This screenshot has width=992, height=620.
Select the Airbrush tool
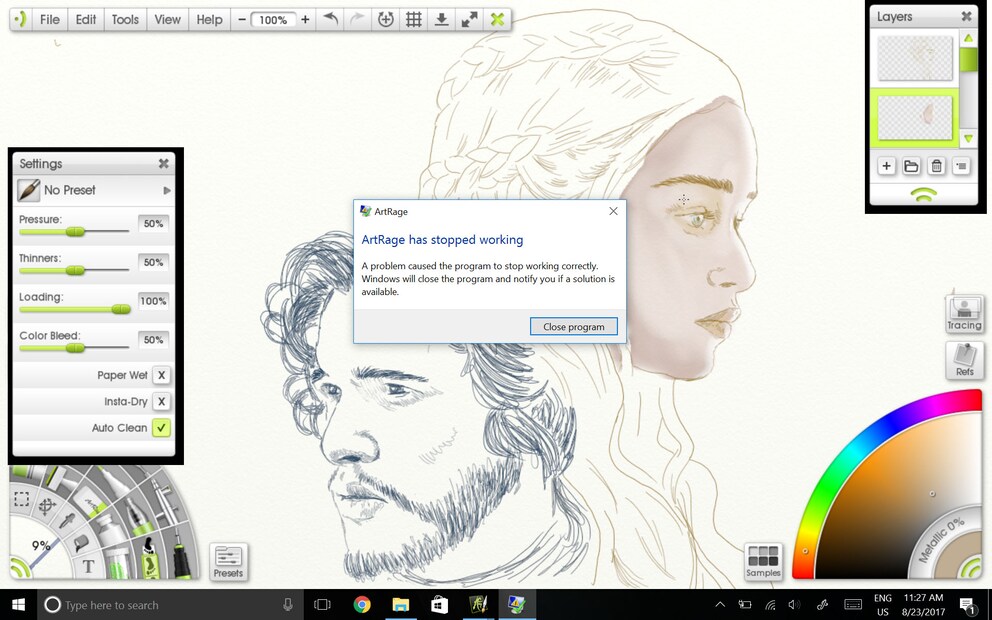(x=165, y=500)
